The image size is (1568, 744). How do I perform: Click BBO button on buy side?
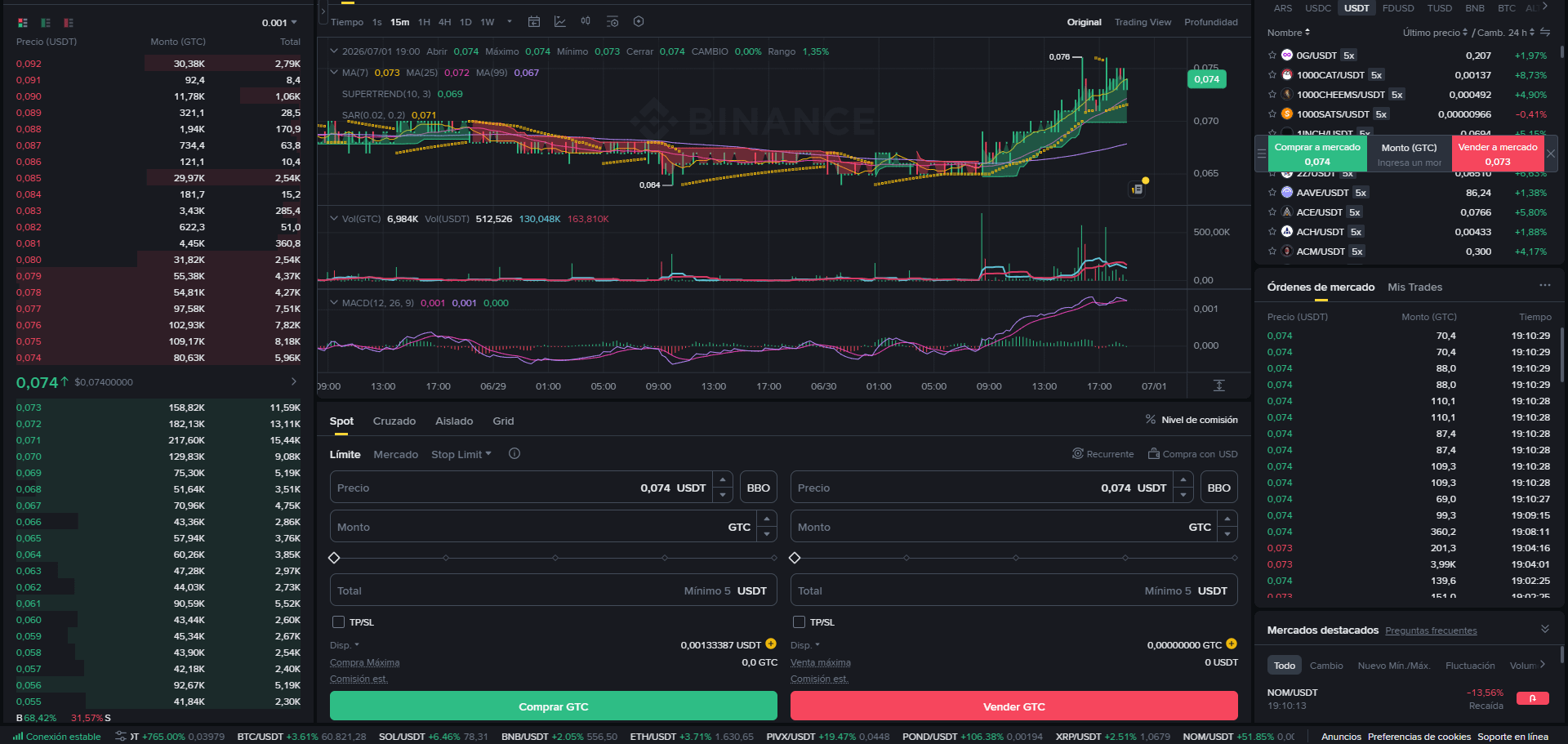(758, 488)
